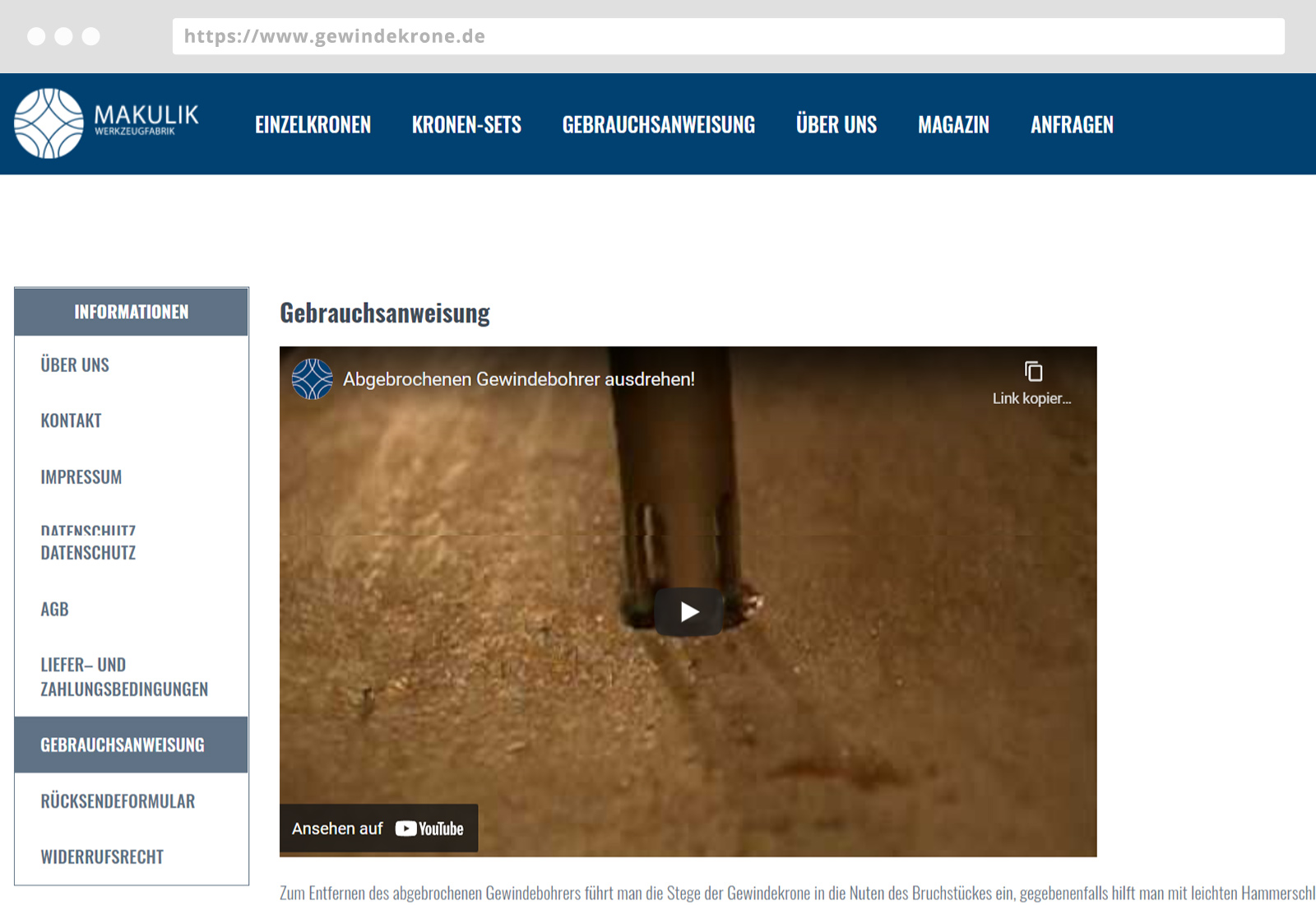Open Über Uns in top navigation
The height and width of the screenshot is (905, 1316).
click(836, 125)
